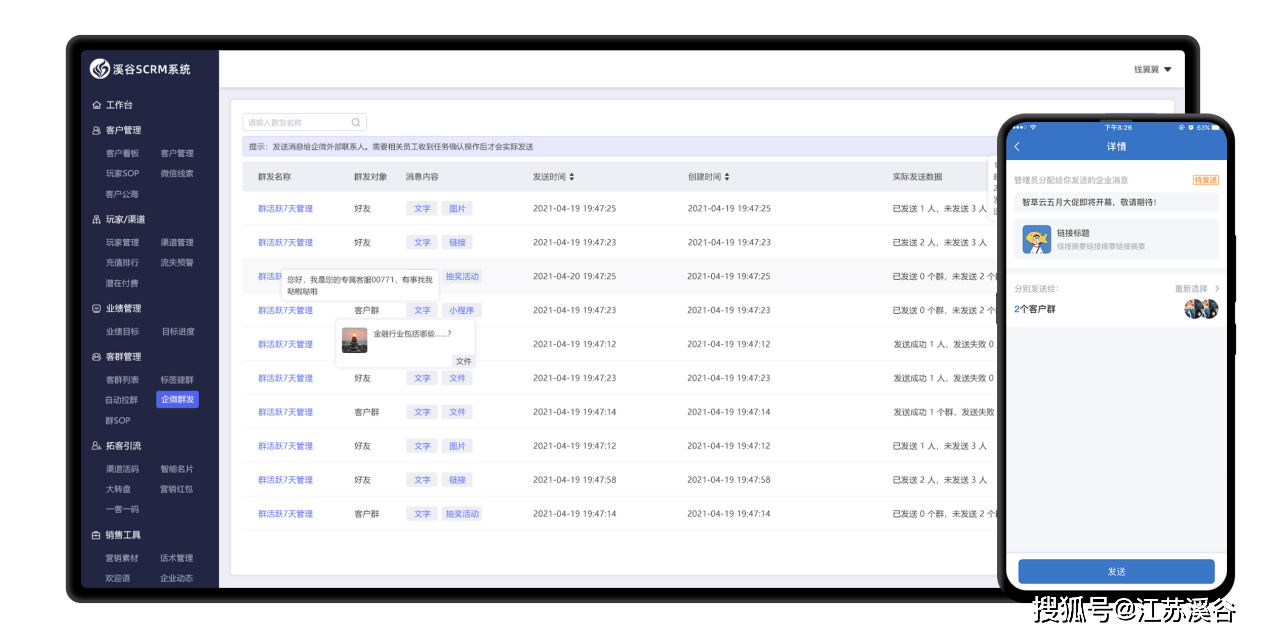Open 客户看板 menu item
Image resolution: width=1266 pixels, height=638 pixels.
[x=122, y=154]
